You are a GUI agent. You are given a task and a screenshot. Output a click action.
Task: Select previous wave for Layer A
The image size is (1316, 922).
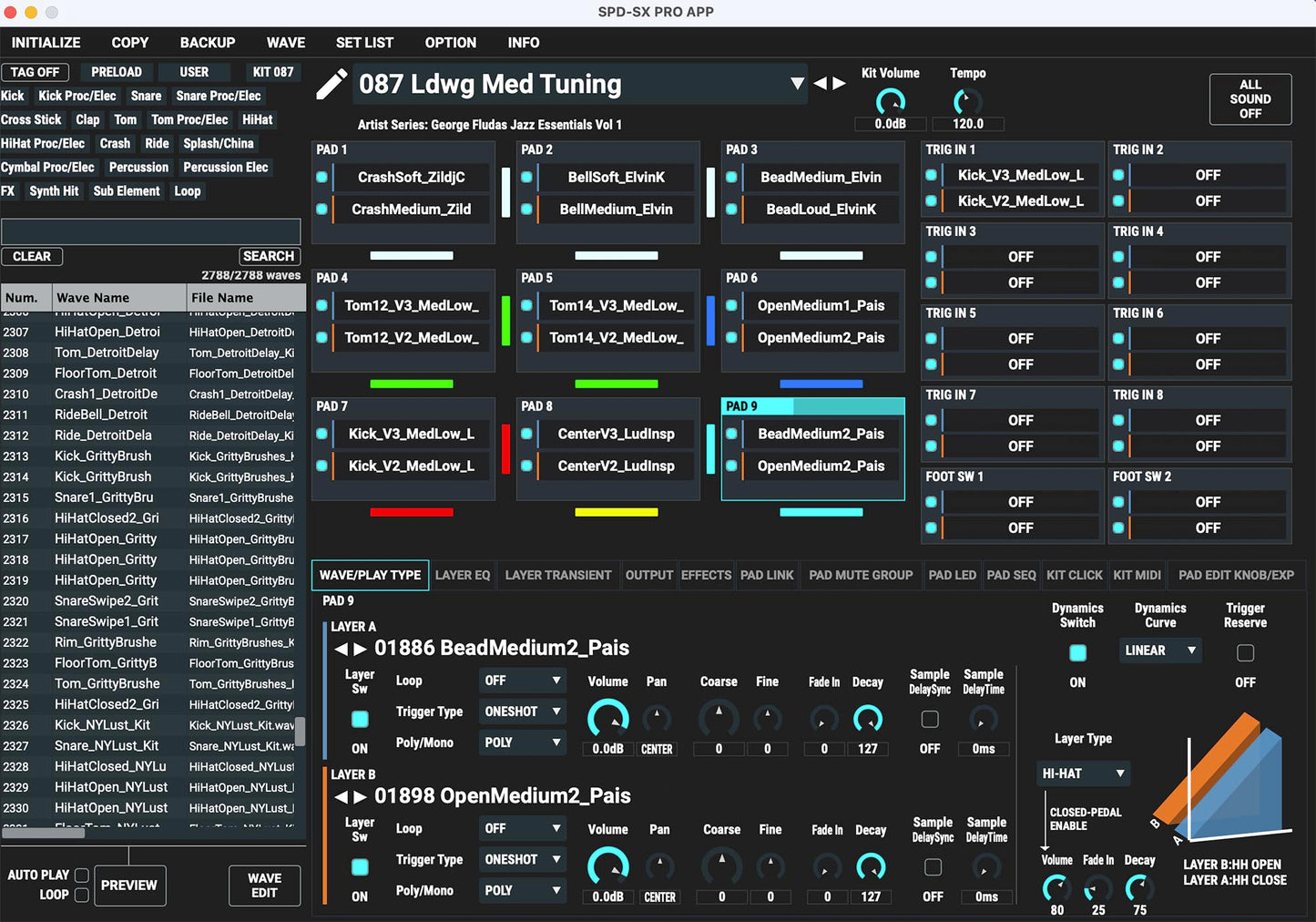click(341, 649)
